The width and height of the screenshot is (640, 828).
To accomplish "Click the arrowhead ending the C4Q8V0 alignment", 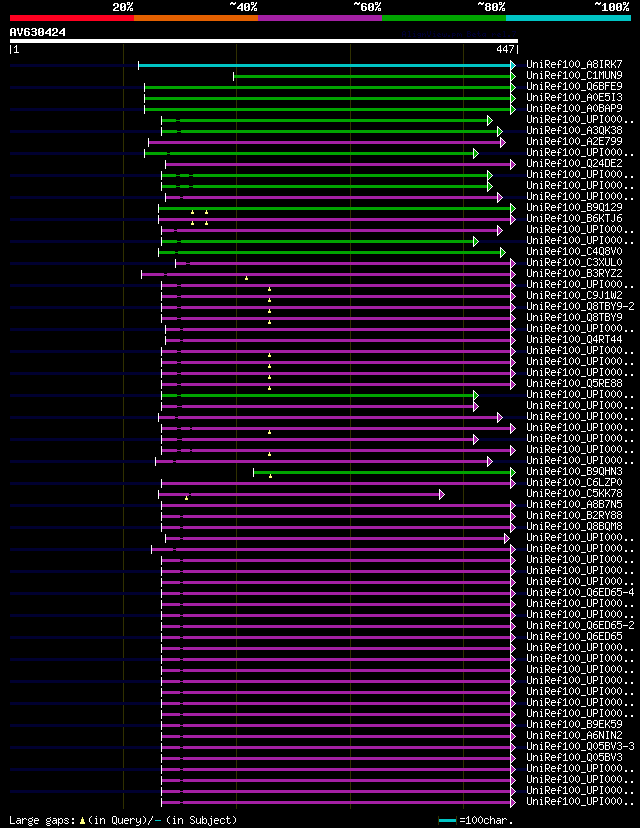I will pos(503,252).
